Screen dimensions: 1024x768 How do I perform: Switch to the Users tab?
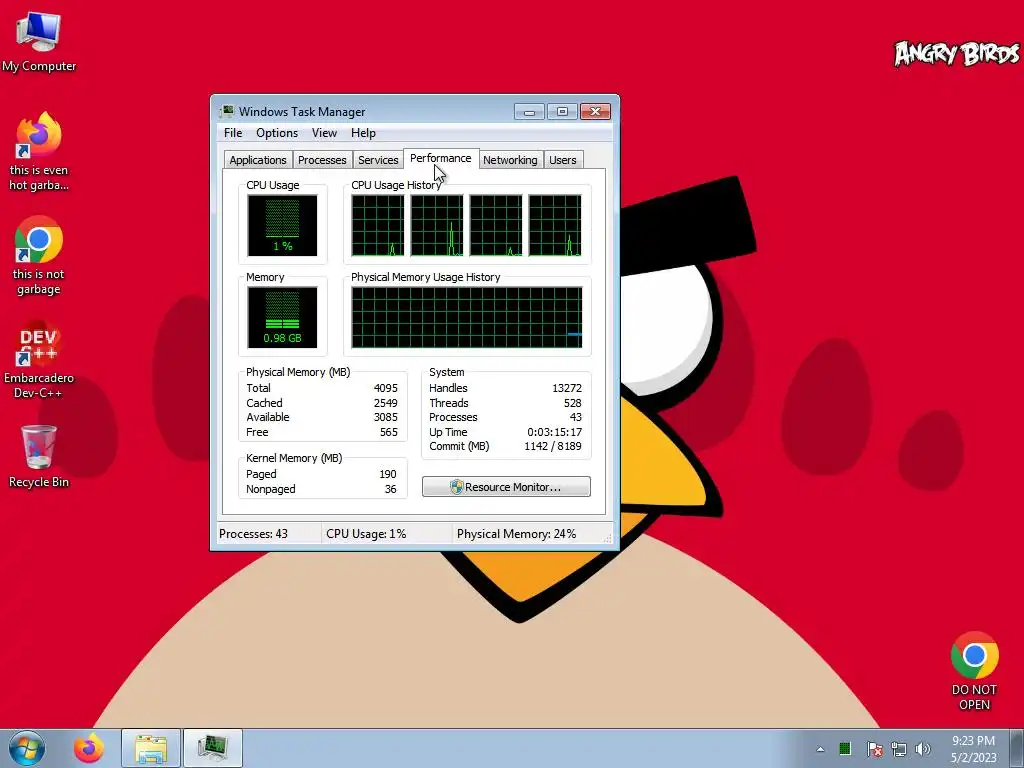point(563,160)
